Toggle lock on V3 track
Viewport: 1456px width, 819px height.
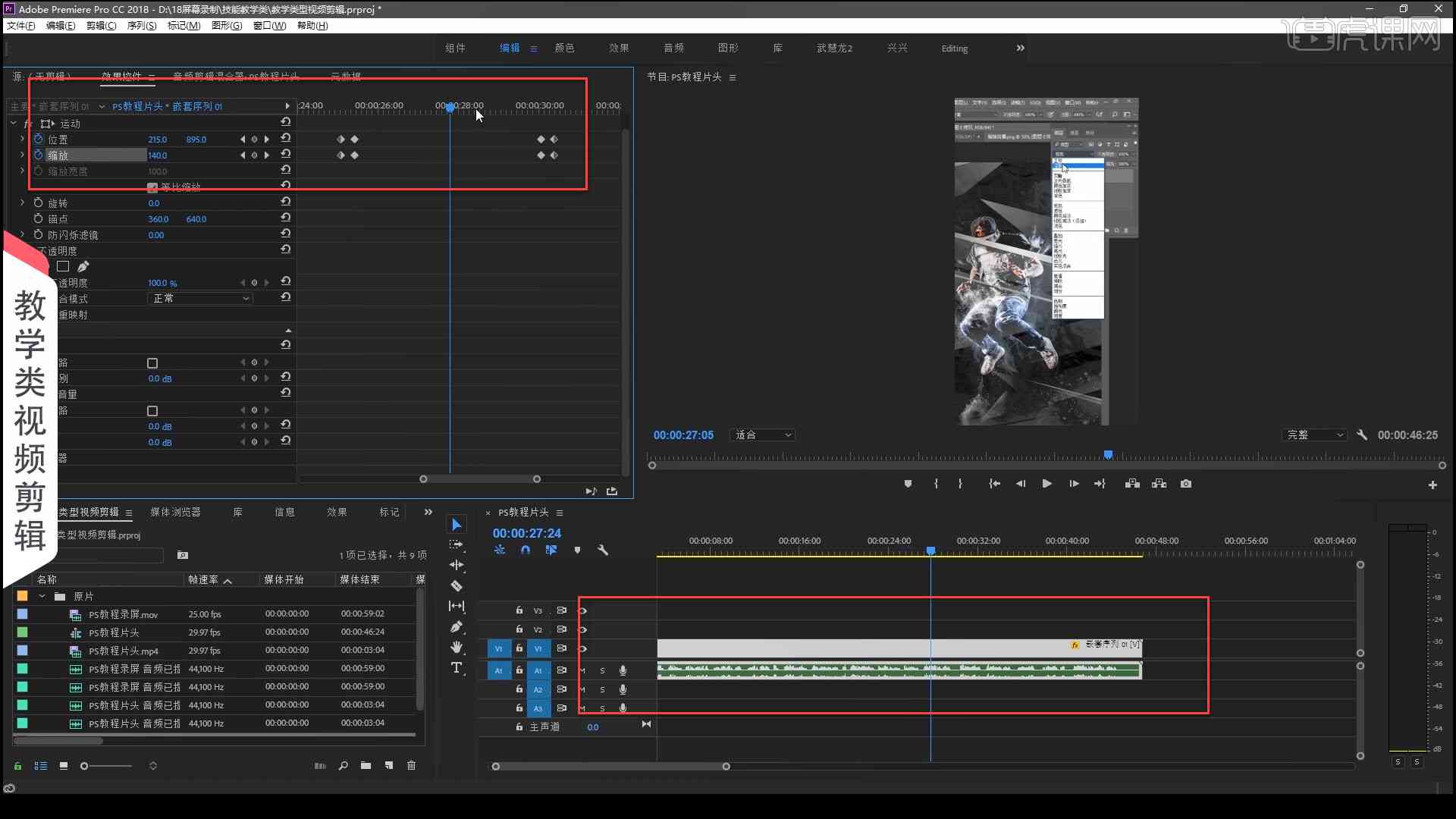519,610
